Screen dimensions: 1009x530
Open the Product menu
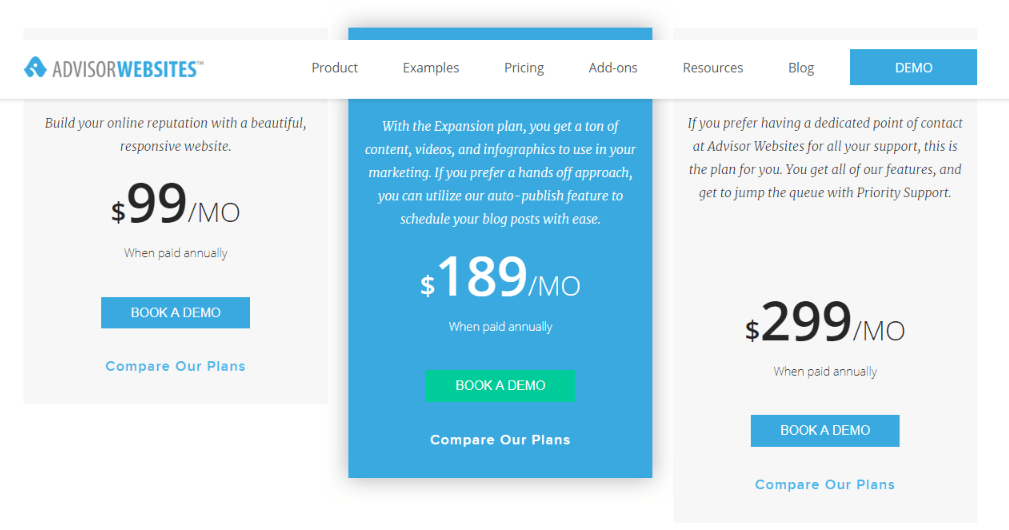[335, 68]
